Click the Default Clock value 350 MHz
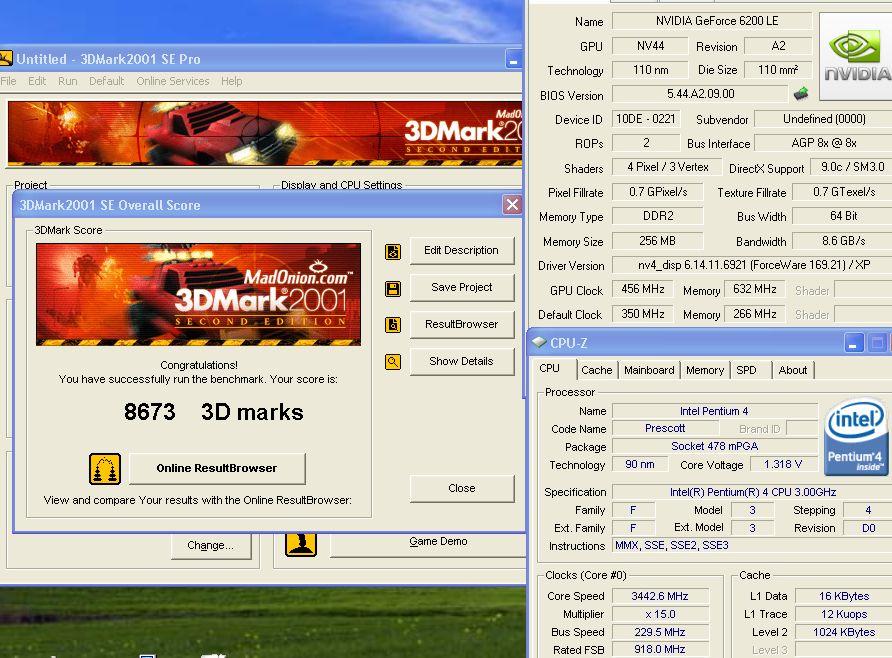The height and width of the screenshot is (658, 892). [x=643, y=313]
